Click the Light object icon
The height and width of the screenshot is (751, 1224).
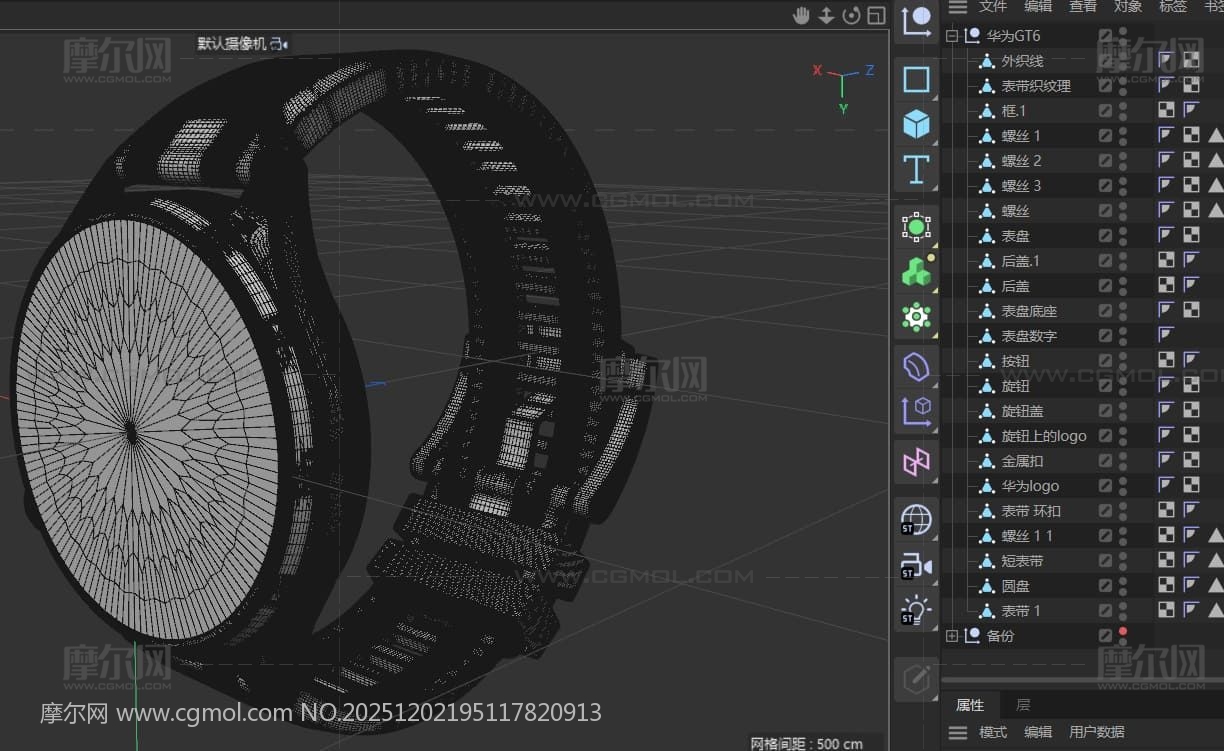pyautogui.click(x=916, y=610)
